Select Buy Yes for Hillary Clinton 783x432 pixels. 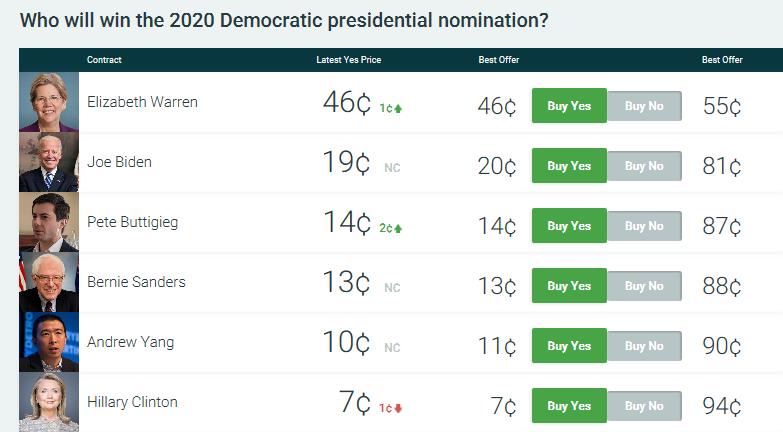tap(569, 406)
